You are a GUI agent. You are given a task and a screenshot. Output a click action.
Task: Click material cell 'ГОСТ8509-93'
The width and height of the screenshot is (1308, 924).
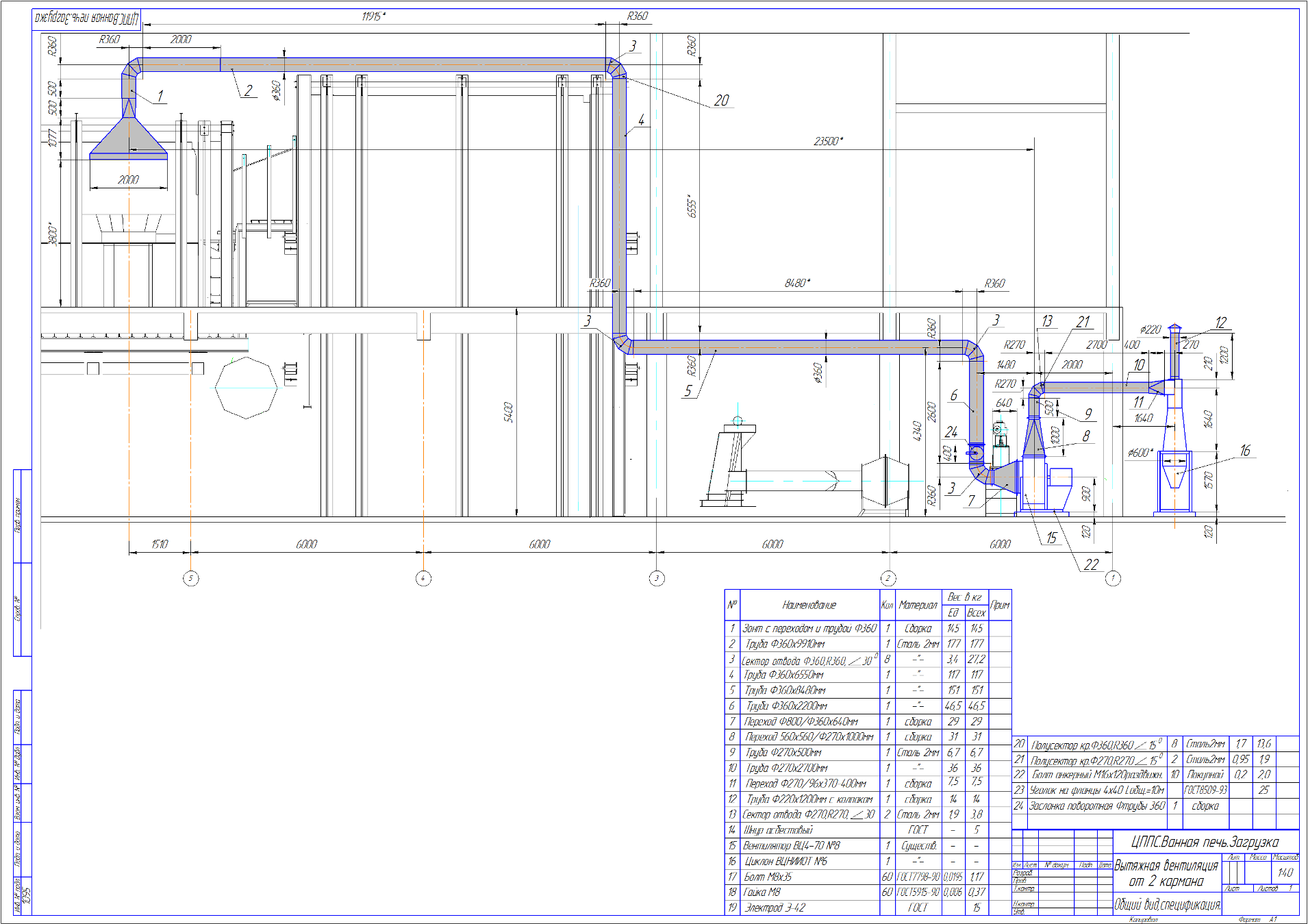pyautogui.click(x=1205, y=790)
